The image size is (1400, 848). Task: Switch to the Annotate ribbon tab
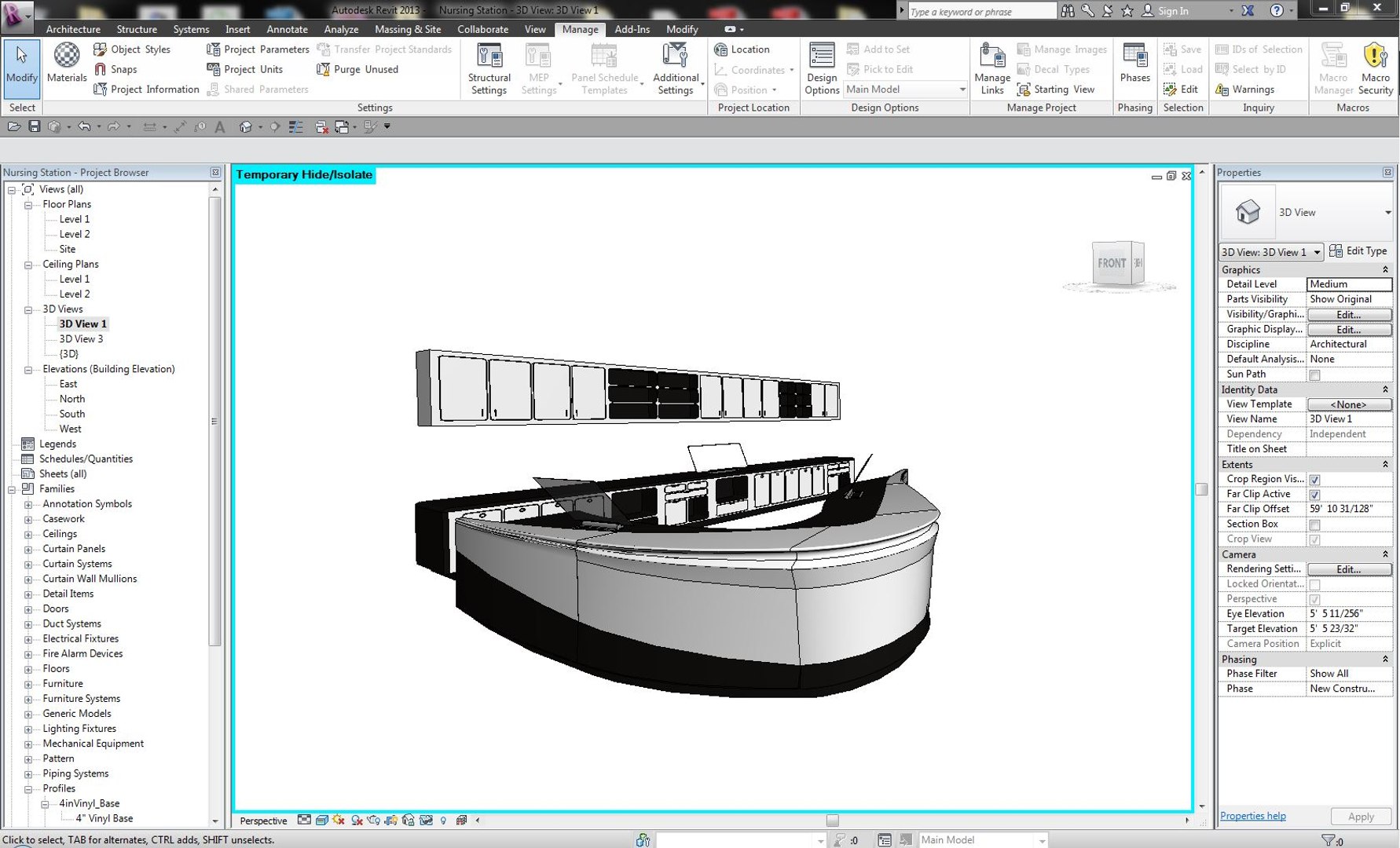(287, 29)
